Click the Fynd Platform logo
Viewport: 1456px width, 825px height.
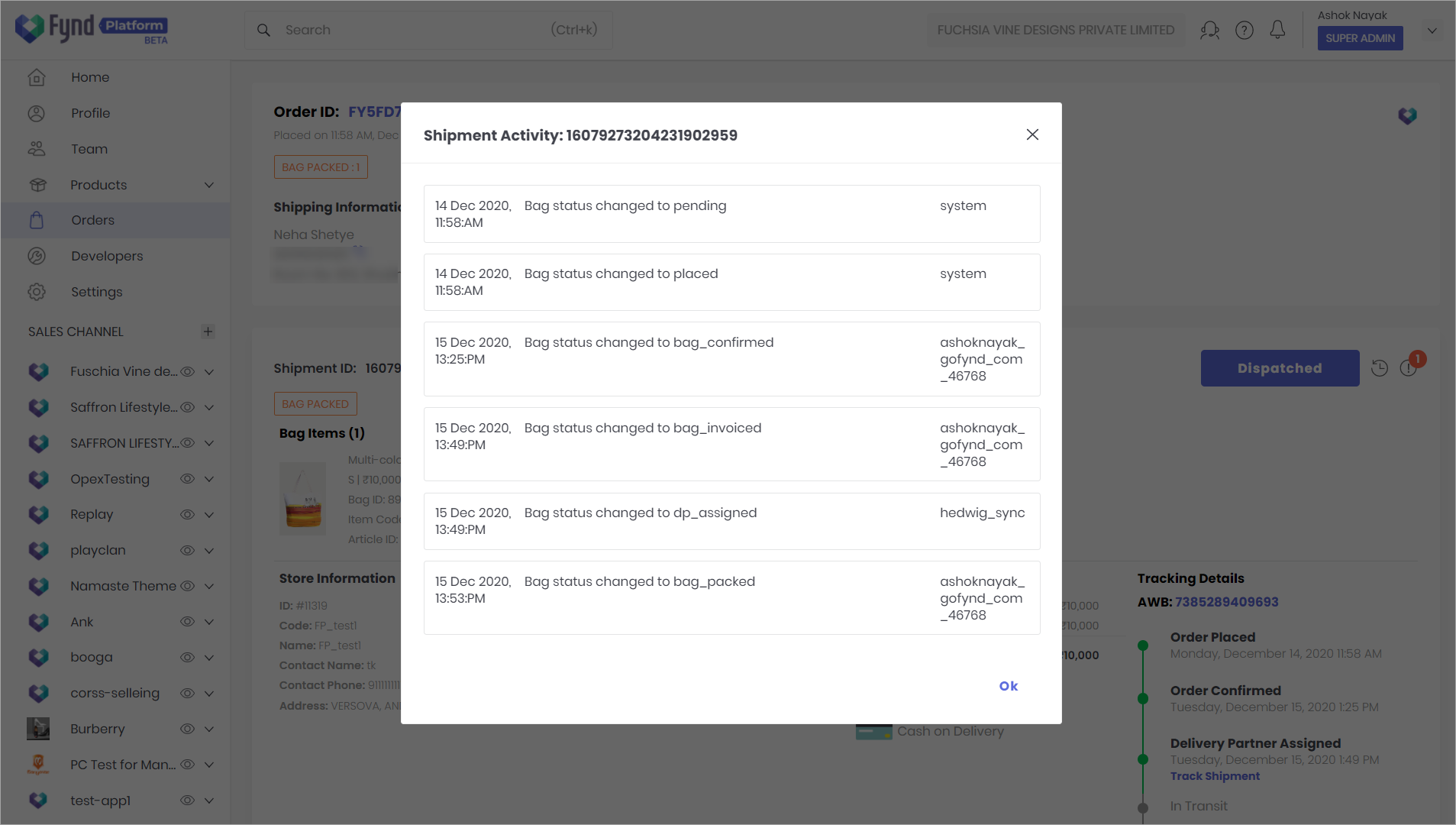[92, 29]
